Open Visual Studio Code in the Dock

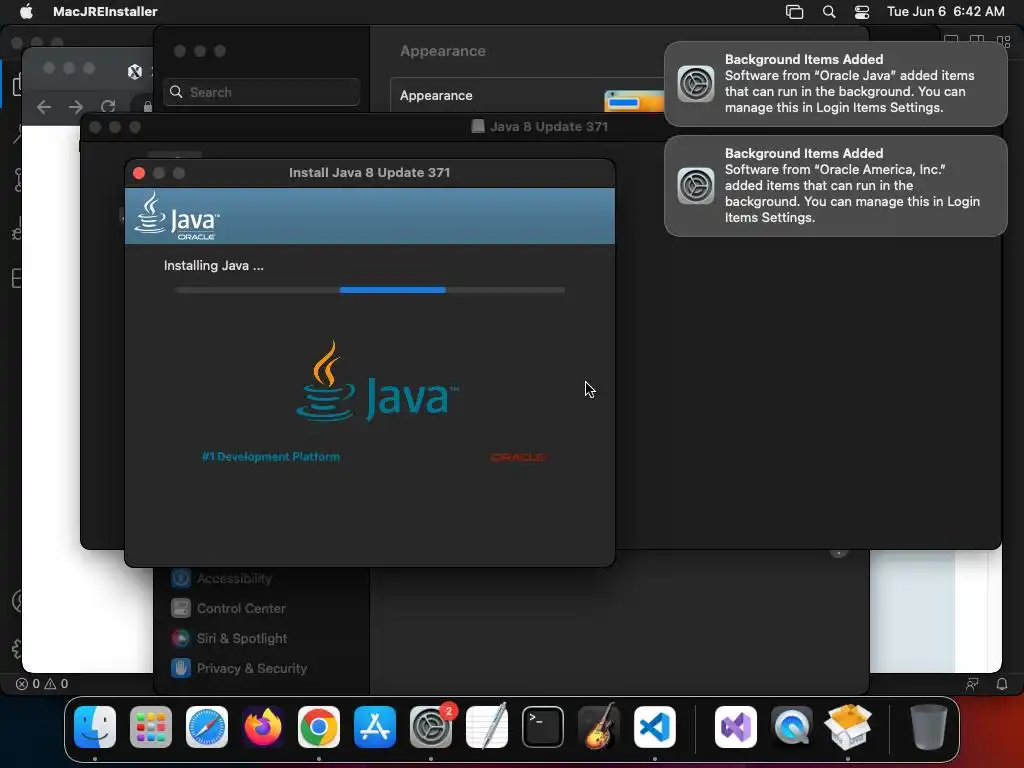tap(654, 727)
